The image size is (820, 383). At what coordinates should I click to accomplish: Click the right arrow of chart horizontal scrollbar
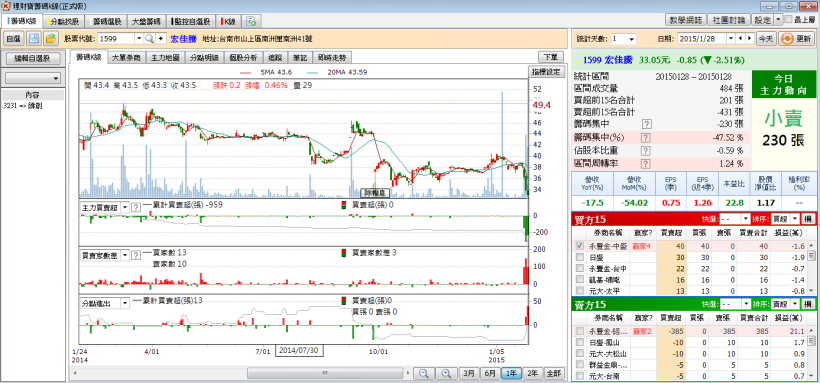[407, 373]
